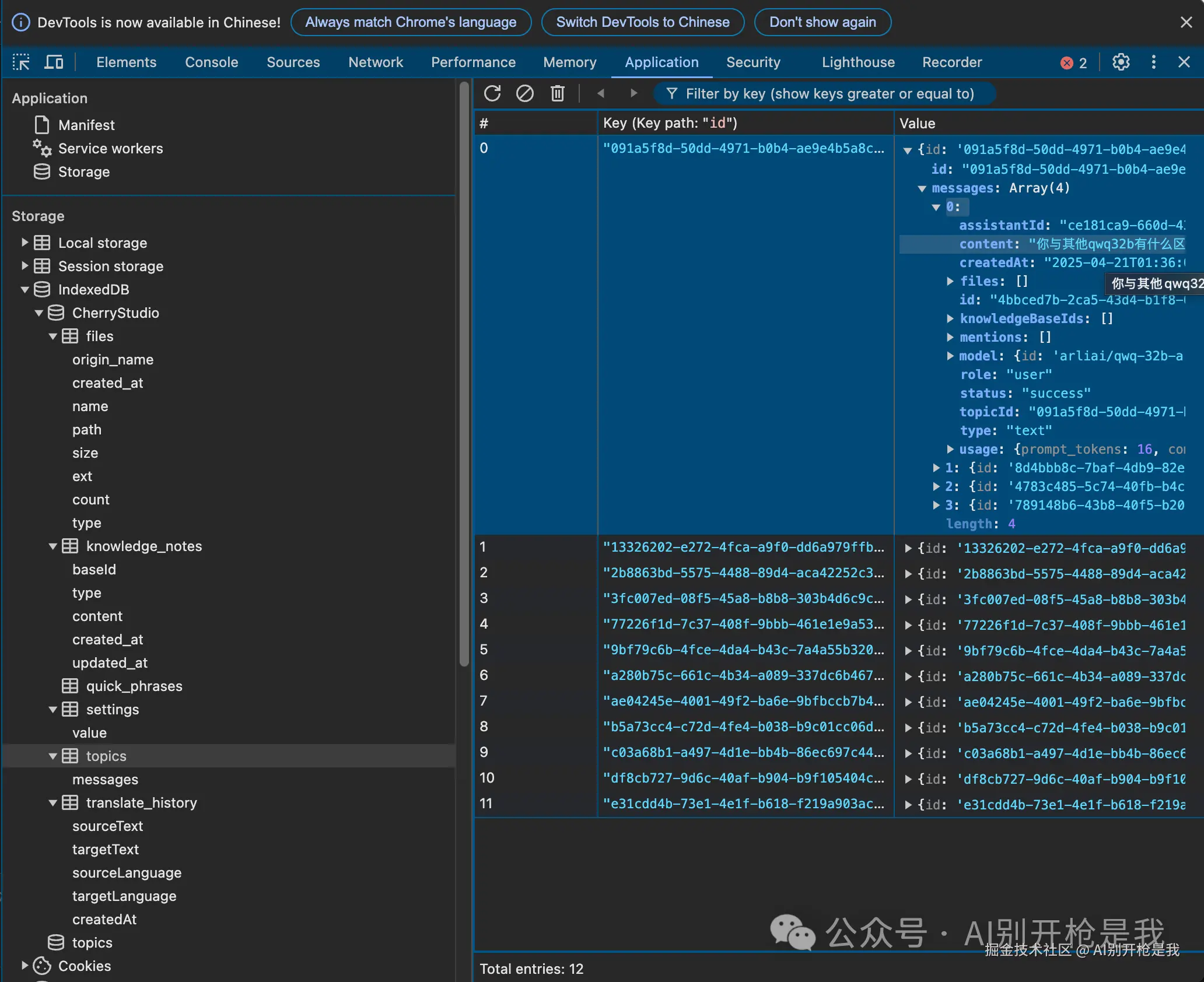Open DevTools settings gear icon
This screenshot has width=1204, height=982.
(1121, 62)
